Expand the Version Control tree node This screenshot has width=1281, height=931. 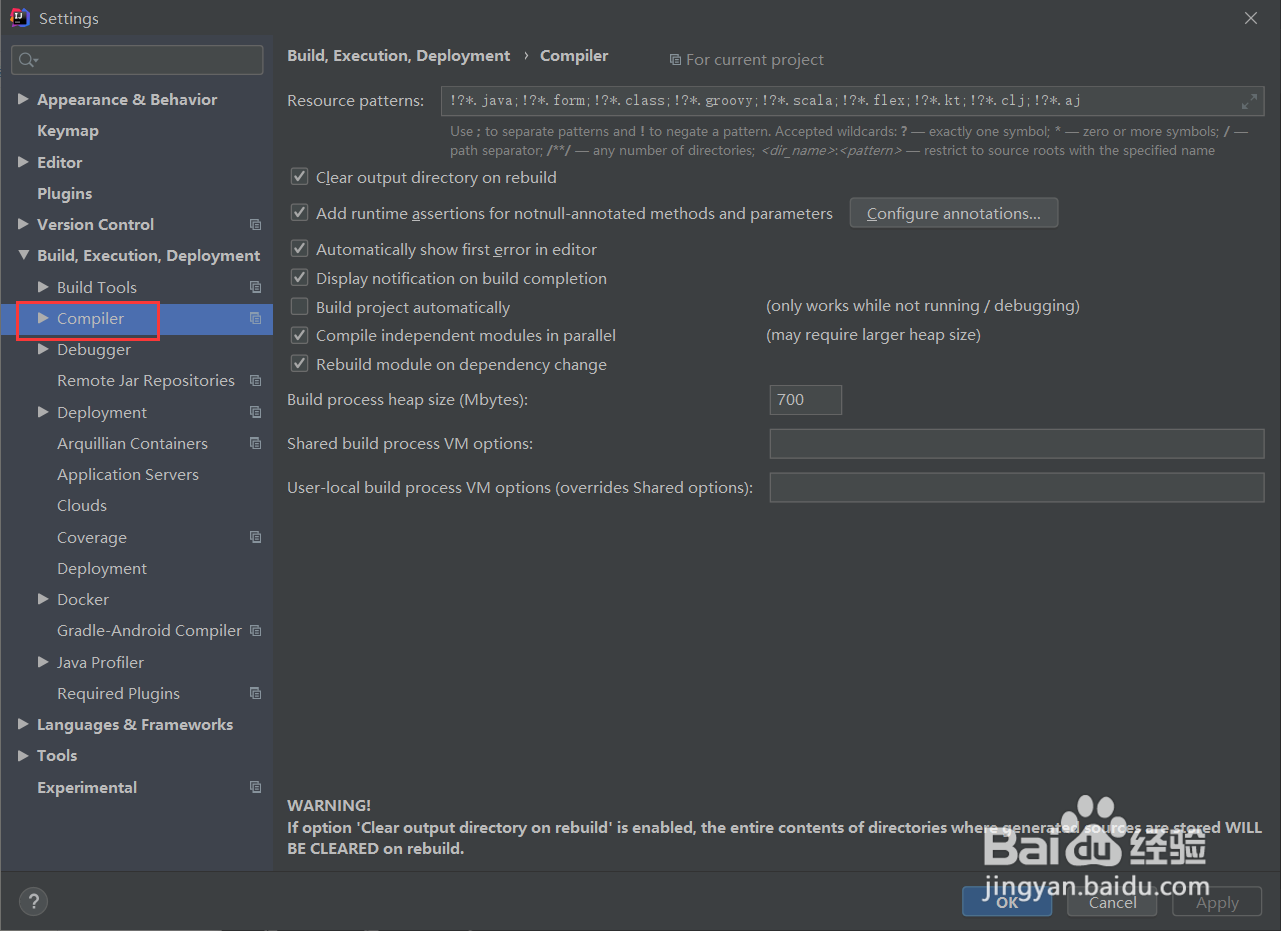click(x=23, y=224)
